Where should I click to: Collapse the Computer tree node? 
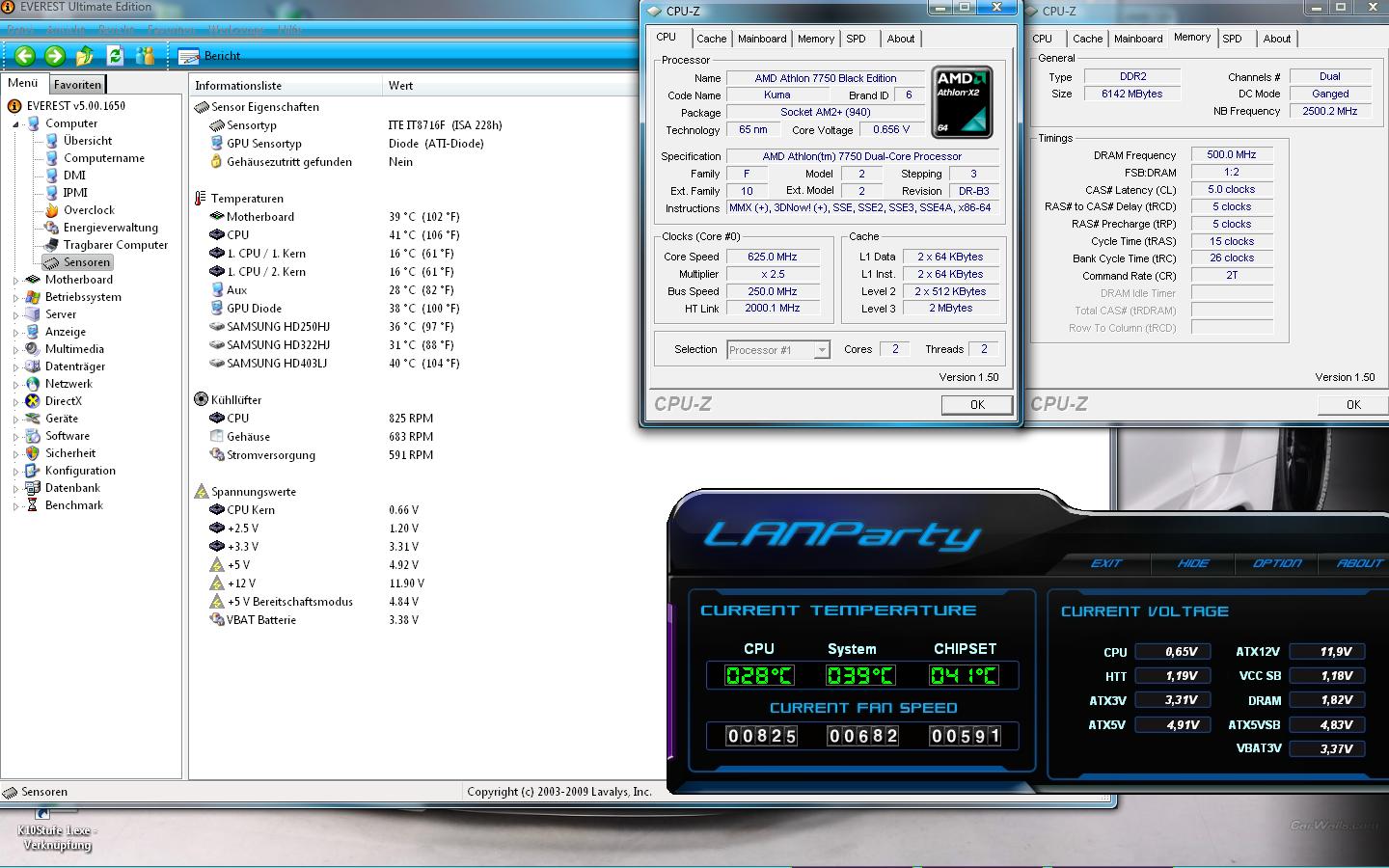[15, 123]
